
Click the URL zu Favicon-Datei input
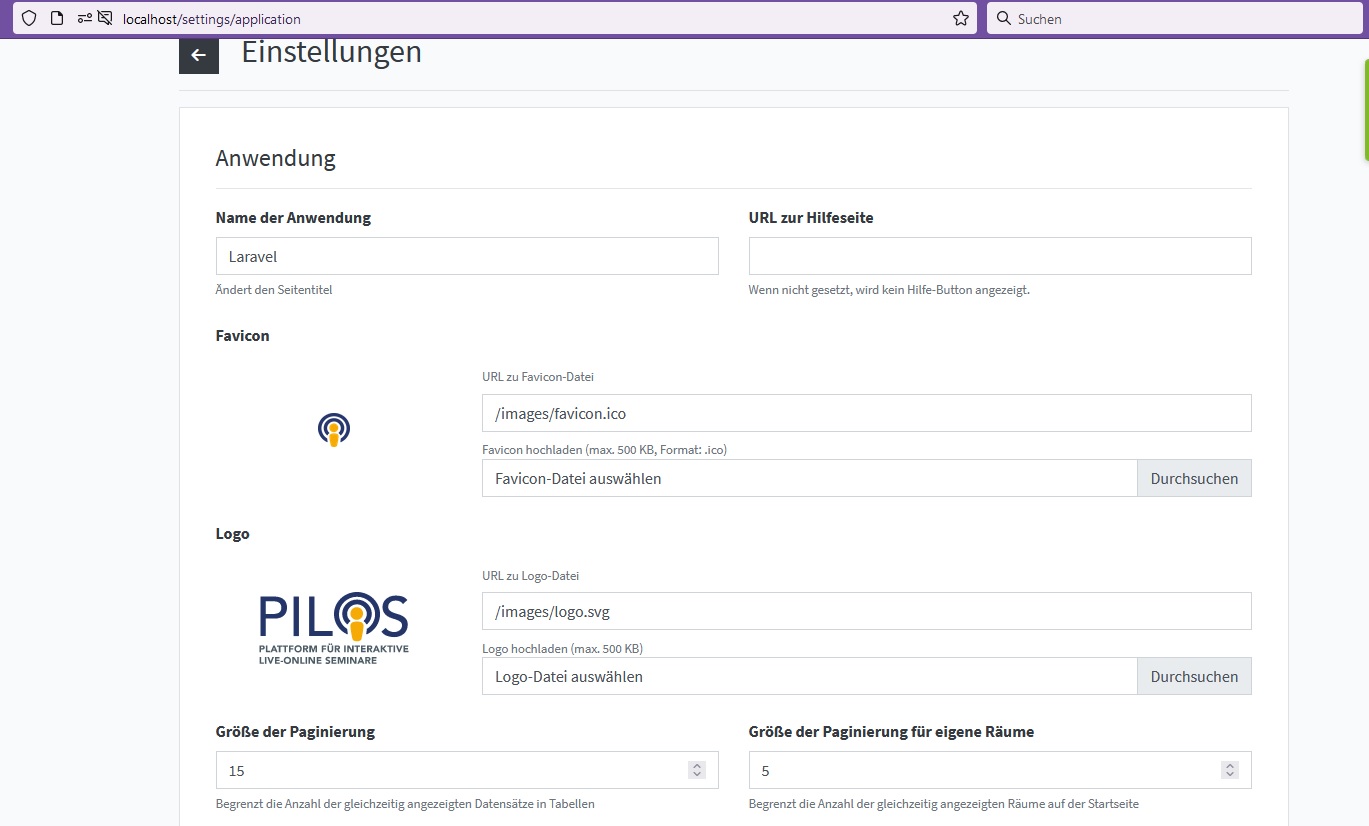tap(867, 413)
